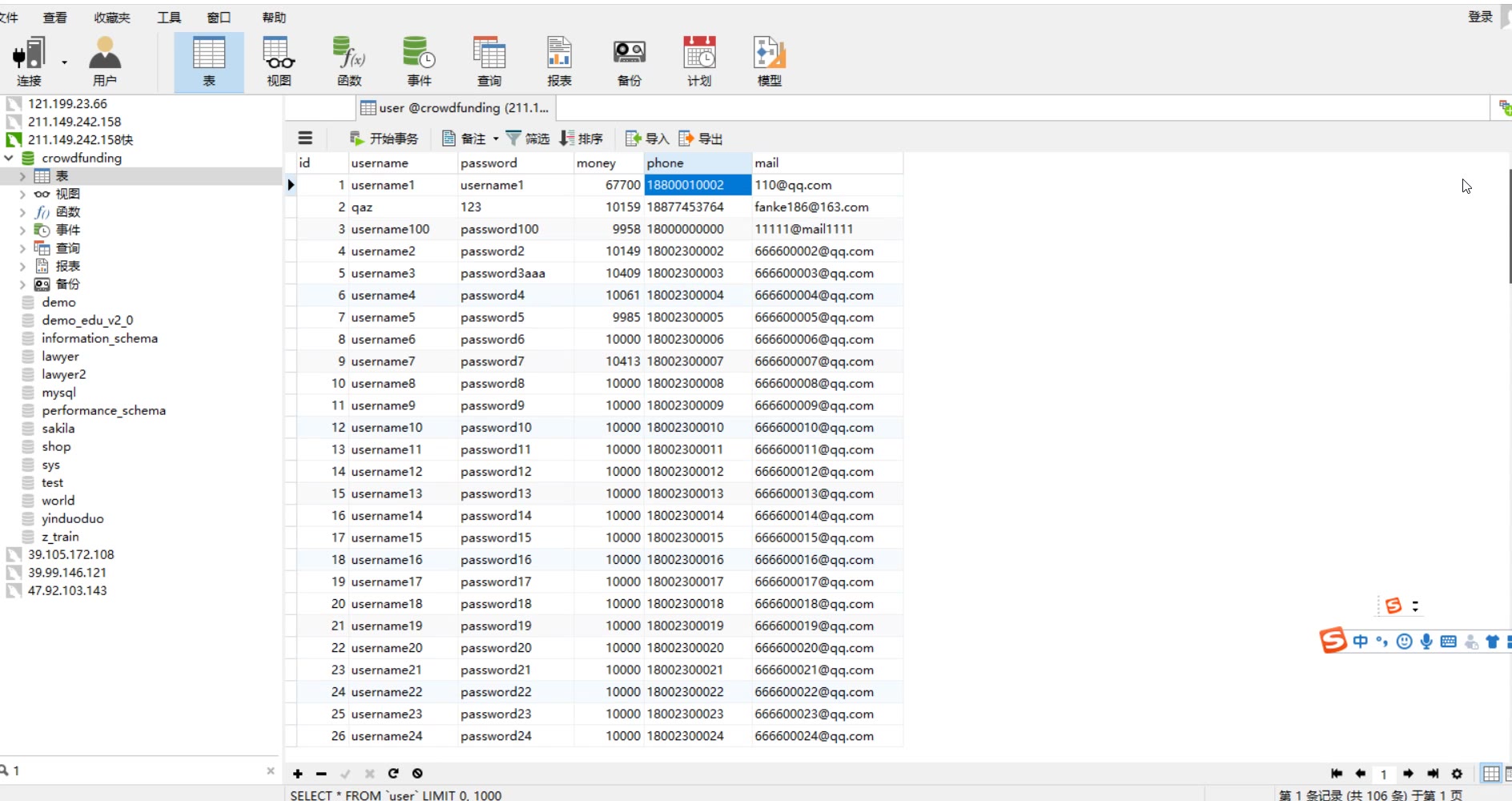This screenshot has width=1512, height=801.
Task: Click the Export (导出) button
Action: point(701,139)
